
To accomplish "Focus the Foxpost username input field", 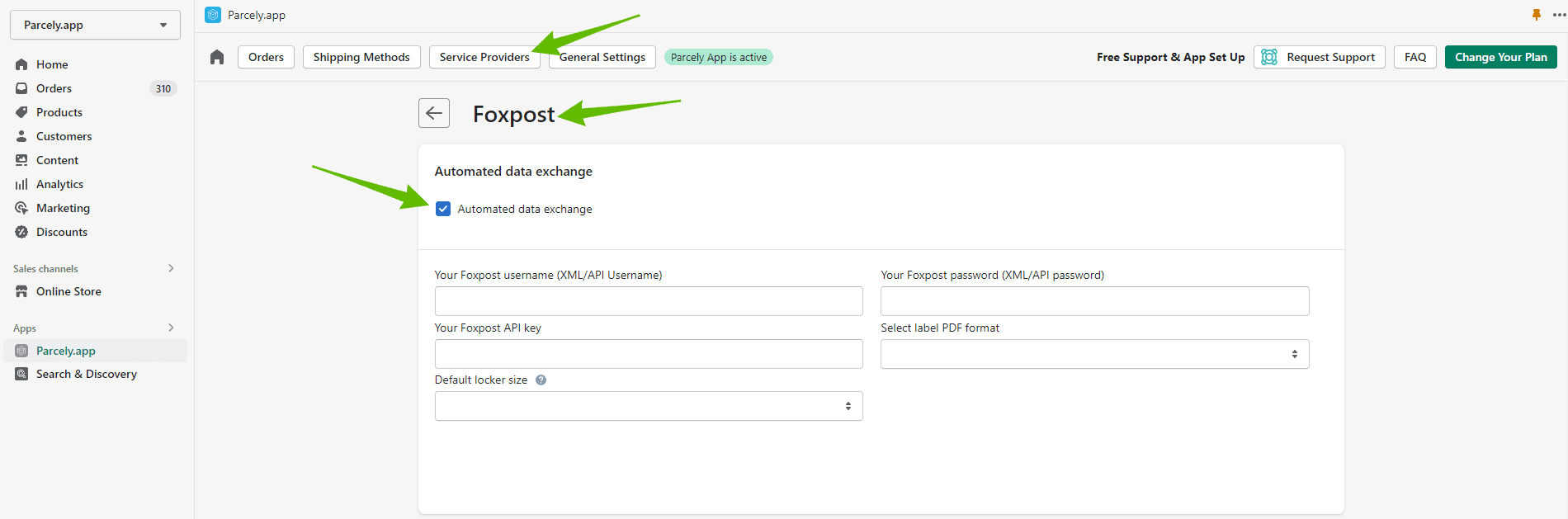I will pos(649,301).
